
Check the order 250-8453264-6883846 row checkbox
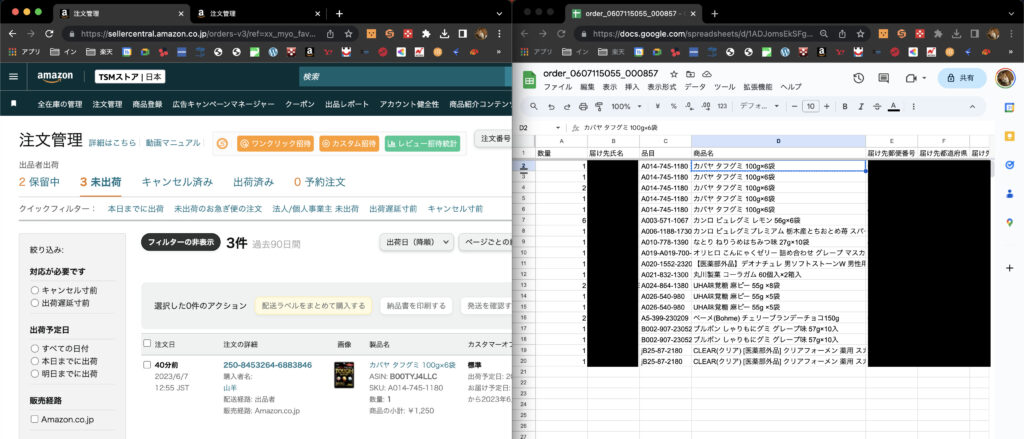(147, 365)
